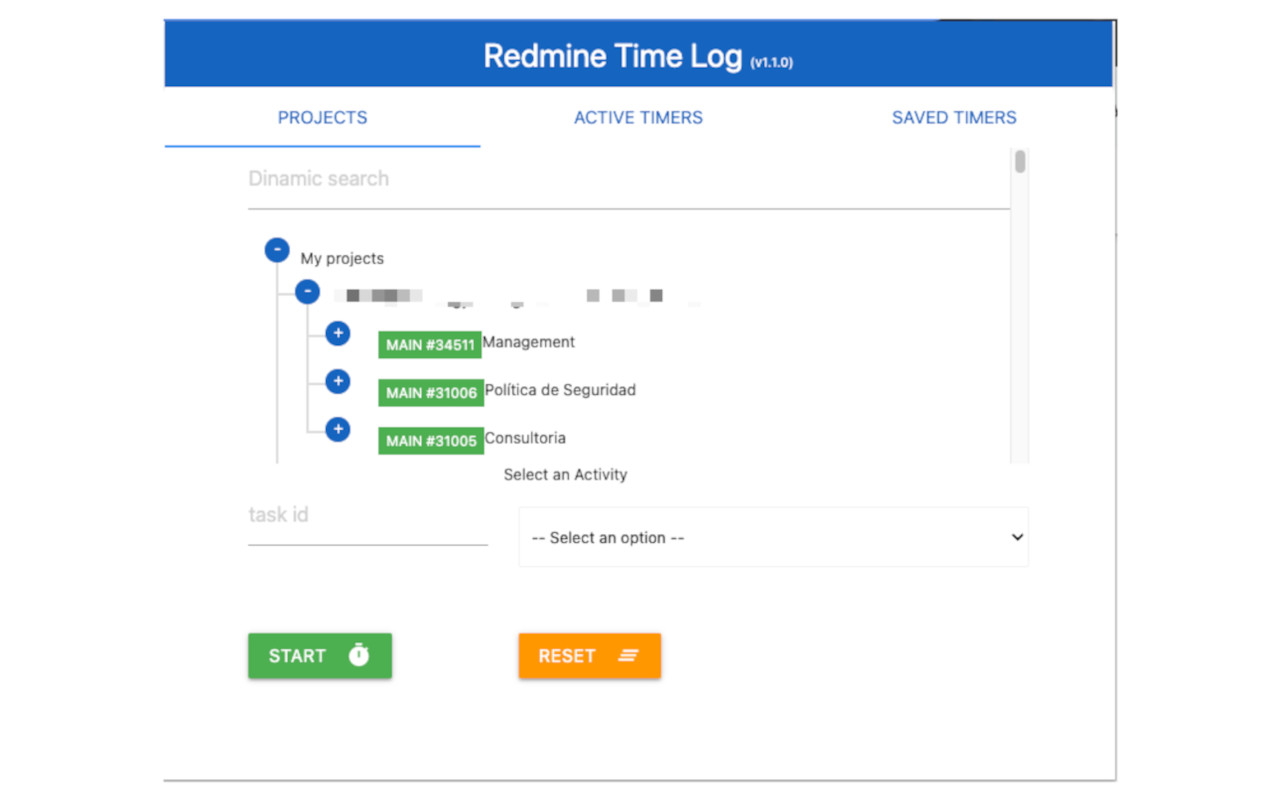The width and height of the screenshot is (1280, 800).
Task: Select the Management tree item
Action: [x=529, y=342]
